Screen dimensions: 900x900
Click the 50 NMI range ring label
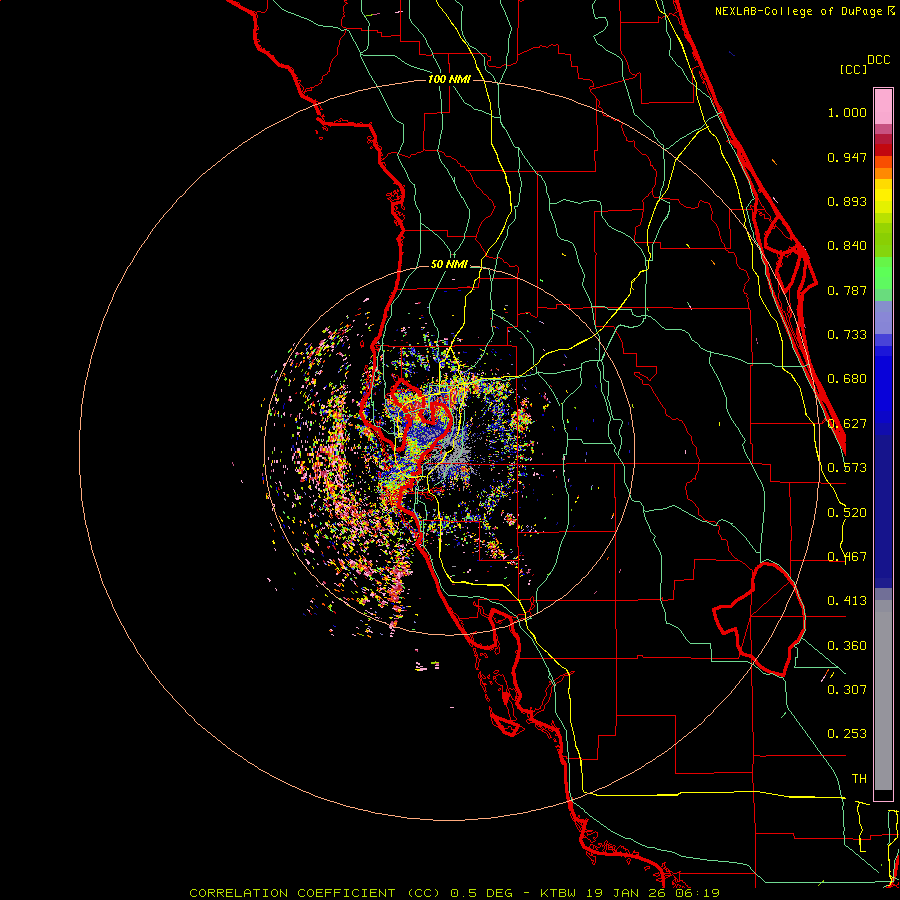point(449,264)
